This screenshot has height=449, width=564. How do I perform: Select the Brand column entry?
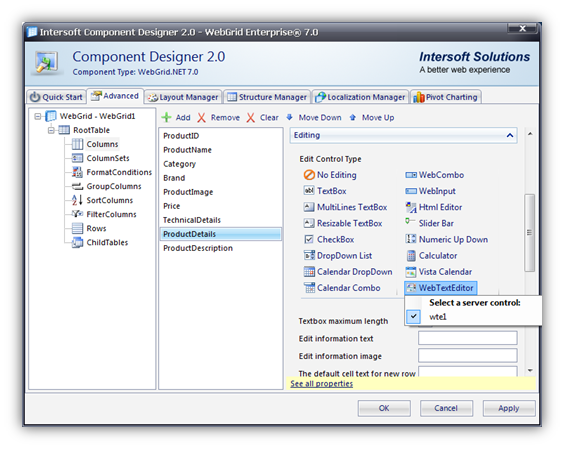pyautogui.click(x=220, y=178)
